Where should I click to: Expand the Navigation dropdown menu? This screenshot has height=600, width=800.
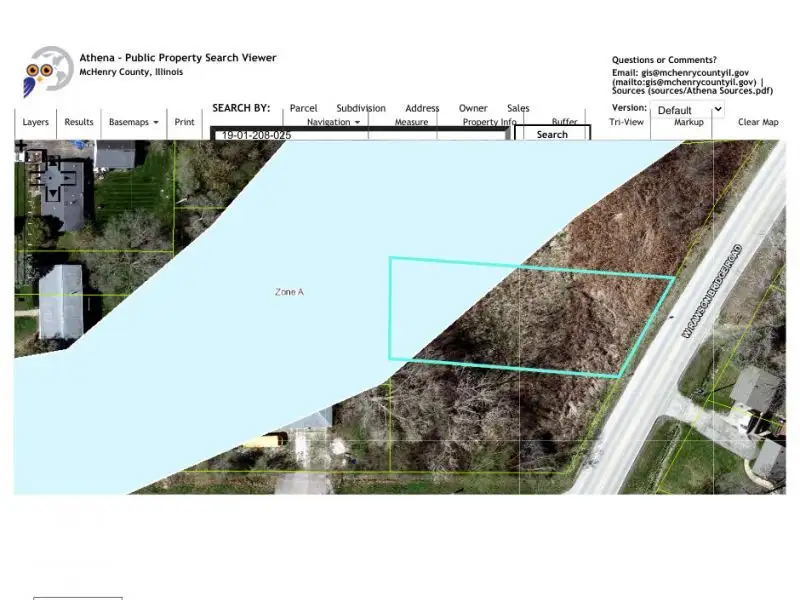click(333, 122)
